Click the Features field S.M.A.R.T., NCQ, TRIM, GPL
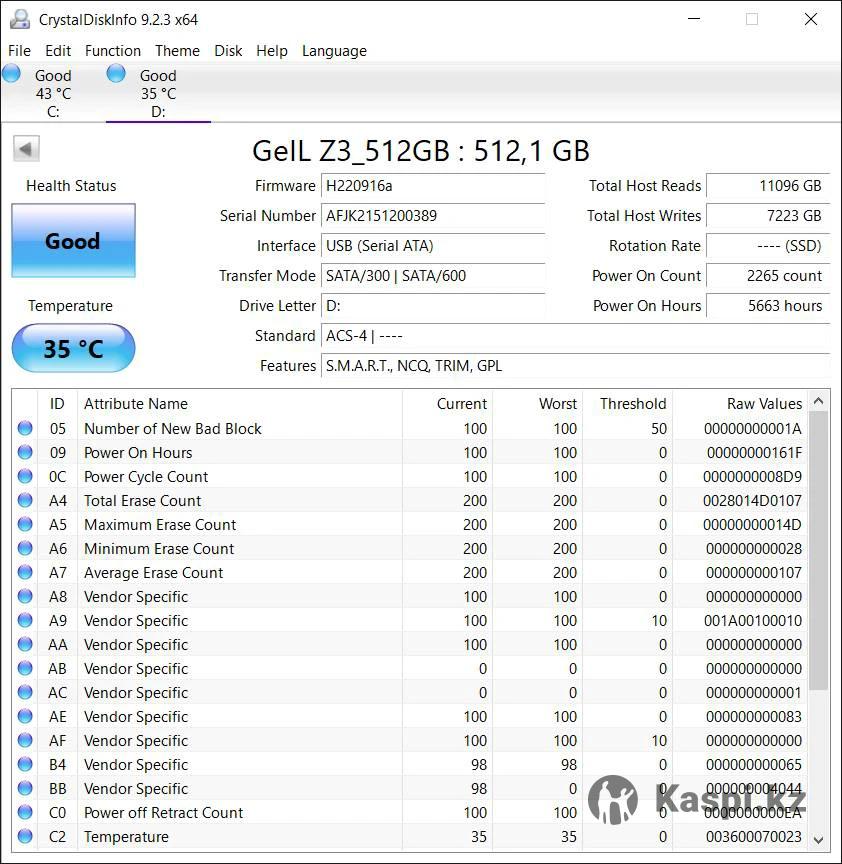The image size is (842, 864). click(x=575, y=366)
